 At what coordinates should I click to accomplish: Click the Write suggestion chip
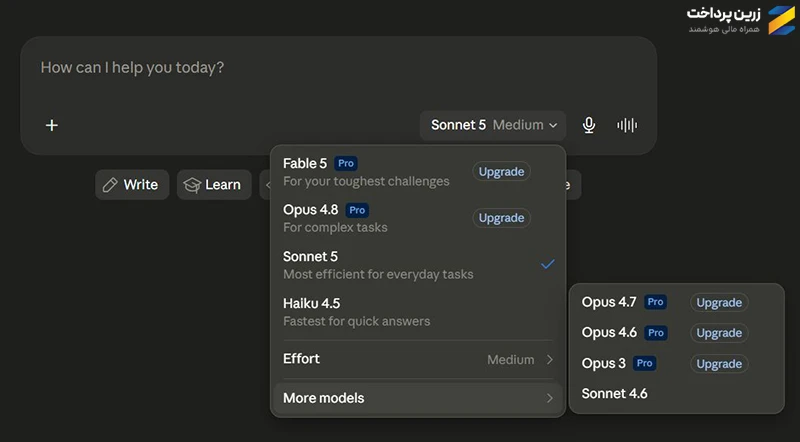tap(132, 185)
